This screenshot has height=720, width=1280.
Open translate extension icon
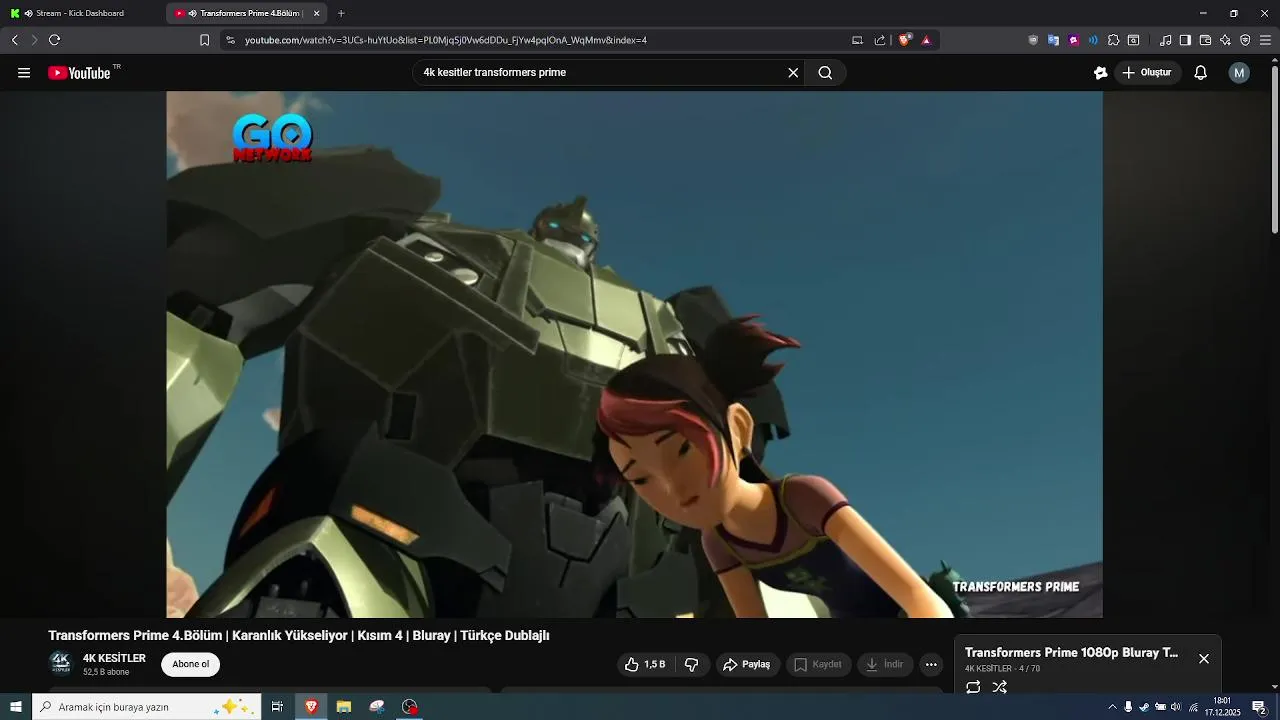point(1053,40)
